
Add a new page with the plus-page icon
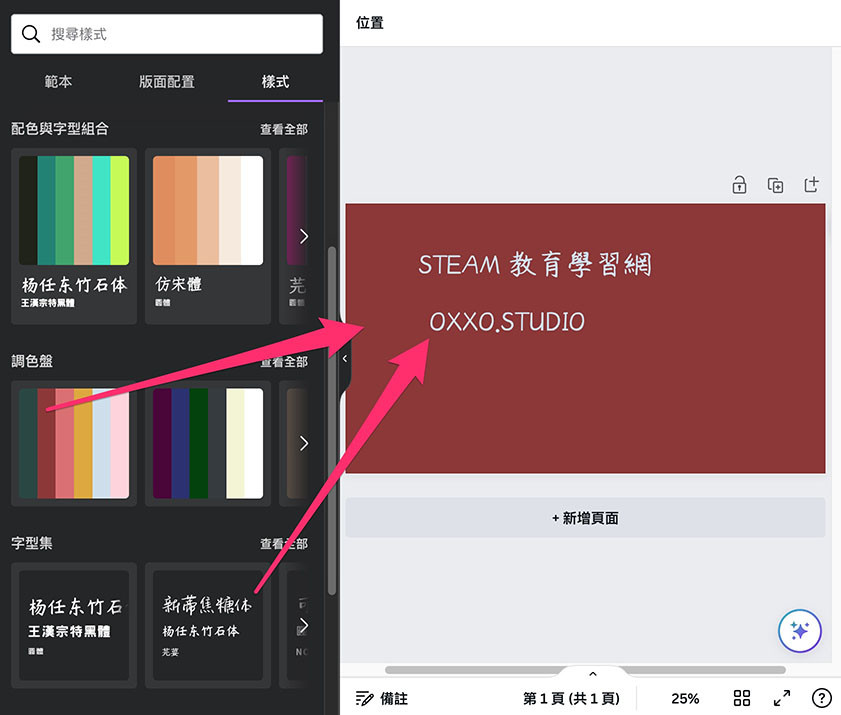(811, 185)
